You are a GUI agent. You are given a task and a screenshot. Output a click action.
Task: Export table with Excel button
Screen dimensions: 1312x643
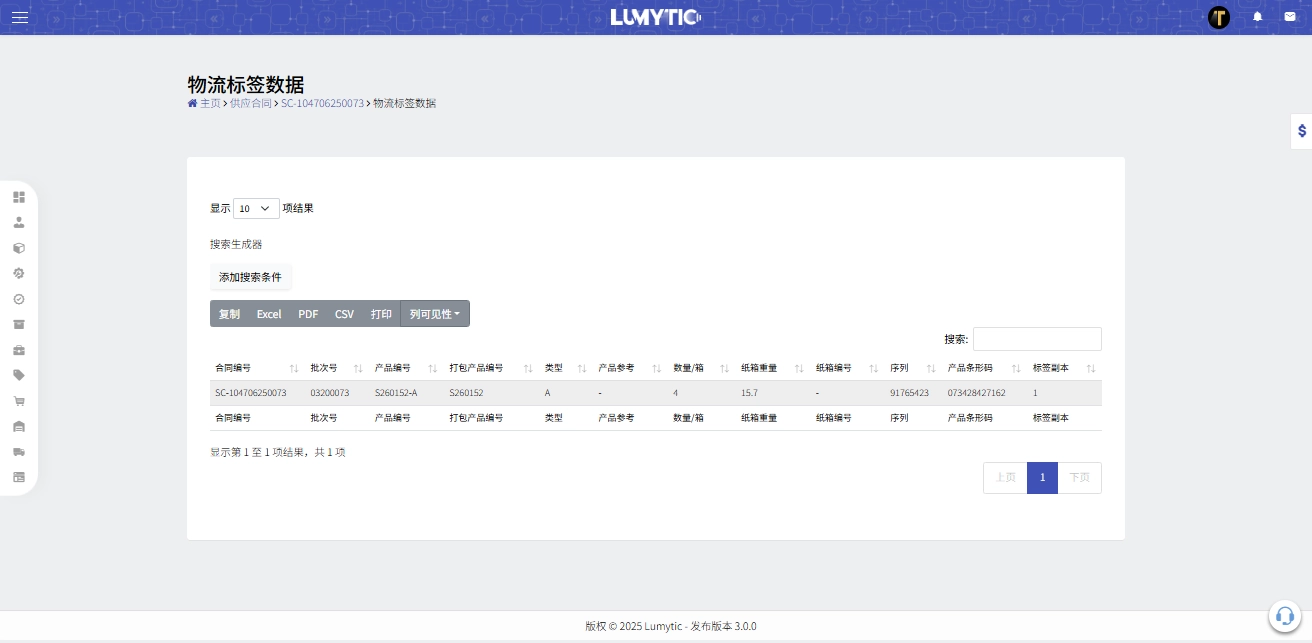tap(269, 314)
